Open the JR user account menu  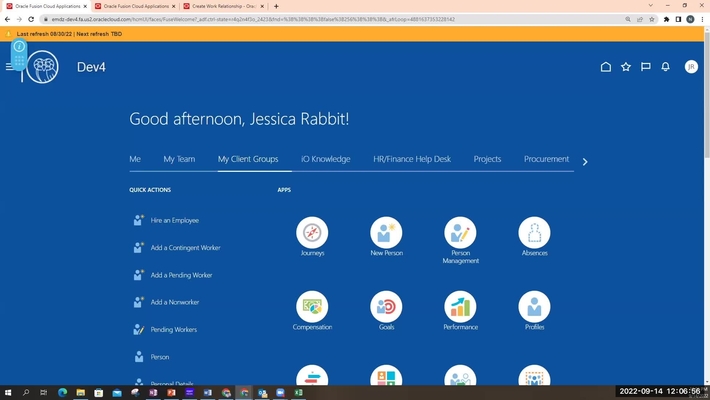click(x=691, y=67)
